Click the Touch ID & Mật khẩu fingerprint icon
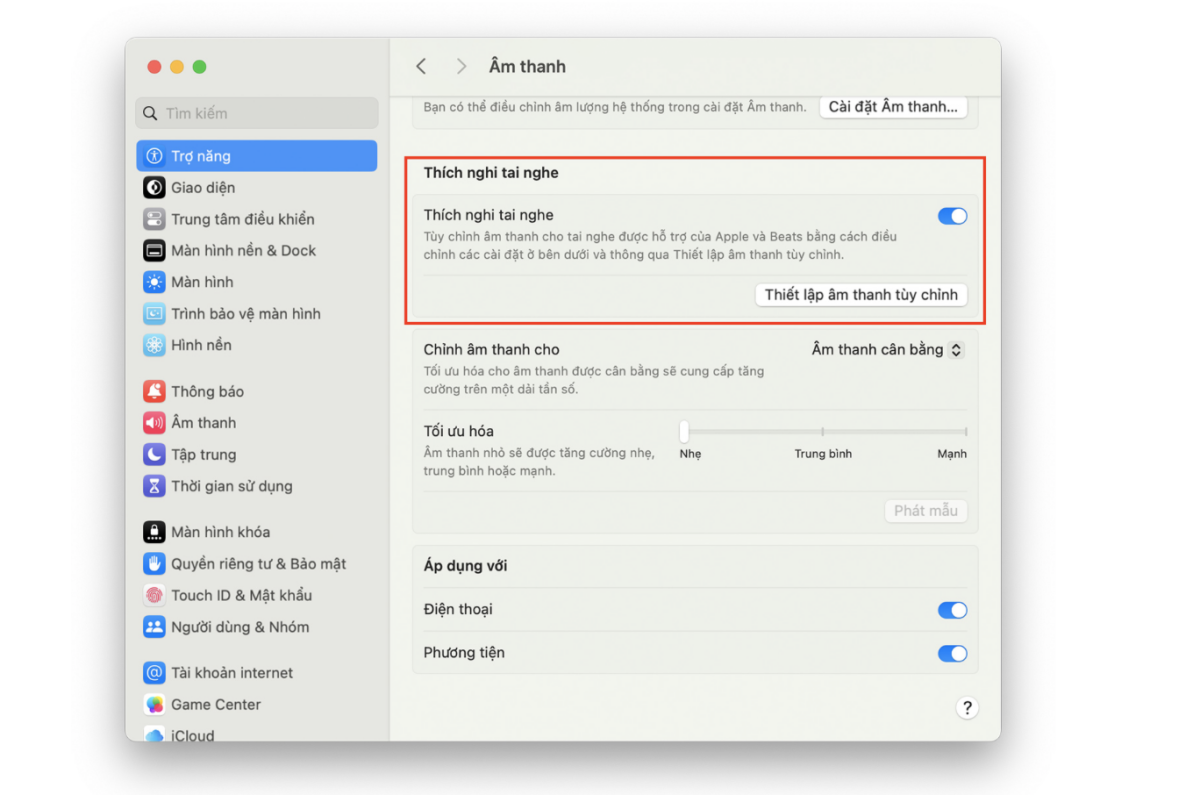 click(154, 595)
